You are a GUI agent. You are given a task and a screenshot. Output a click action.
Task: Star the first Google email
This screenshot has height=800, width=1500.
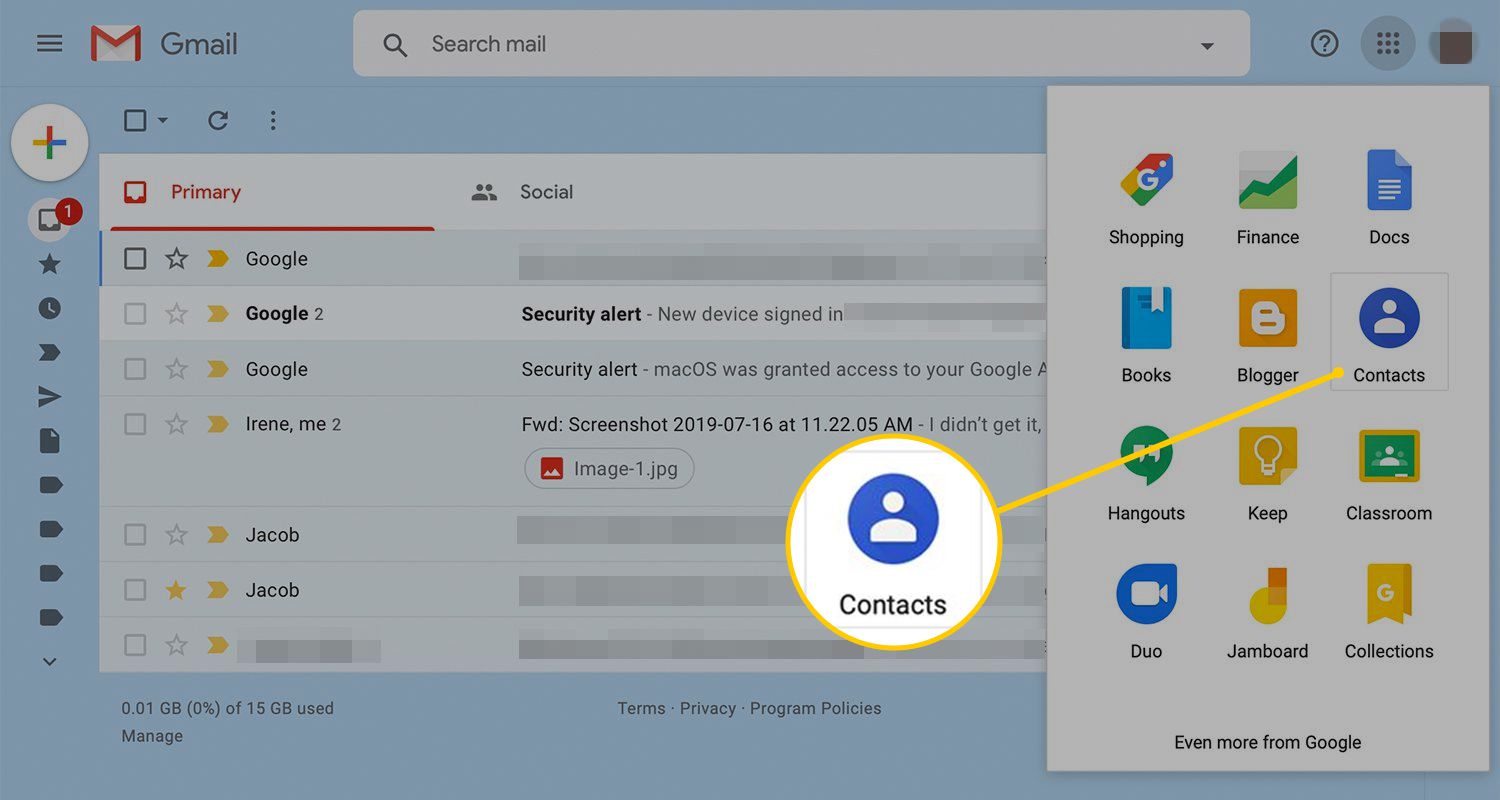(x=176, y=259)
